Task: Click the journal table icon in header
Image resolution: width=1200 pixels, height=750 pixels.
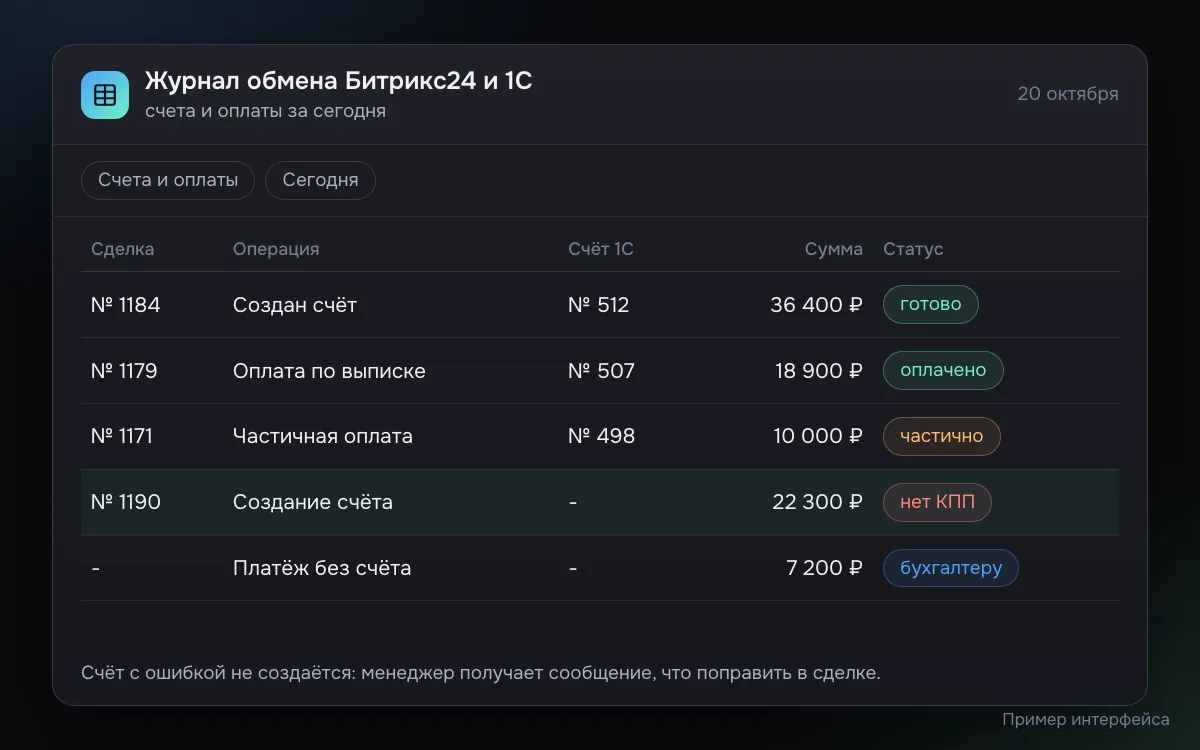Action: click(x=105, y=95)
